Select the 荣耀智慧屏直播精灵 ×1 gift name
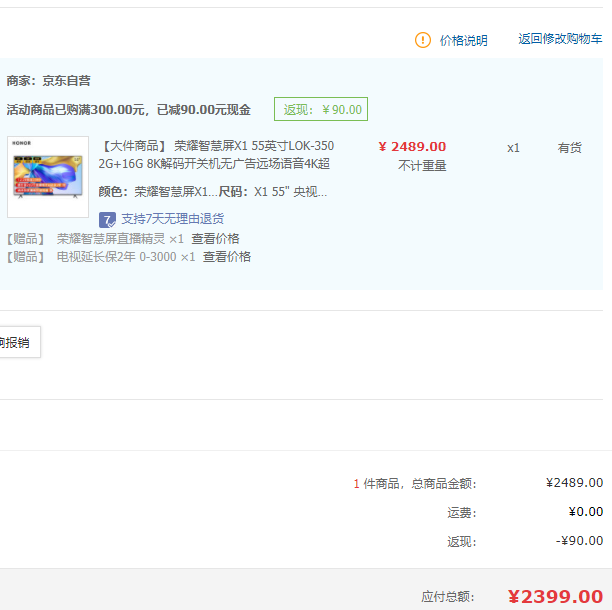The image size is (612, 610). [x=120, y=239]
